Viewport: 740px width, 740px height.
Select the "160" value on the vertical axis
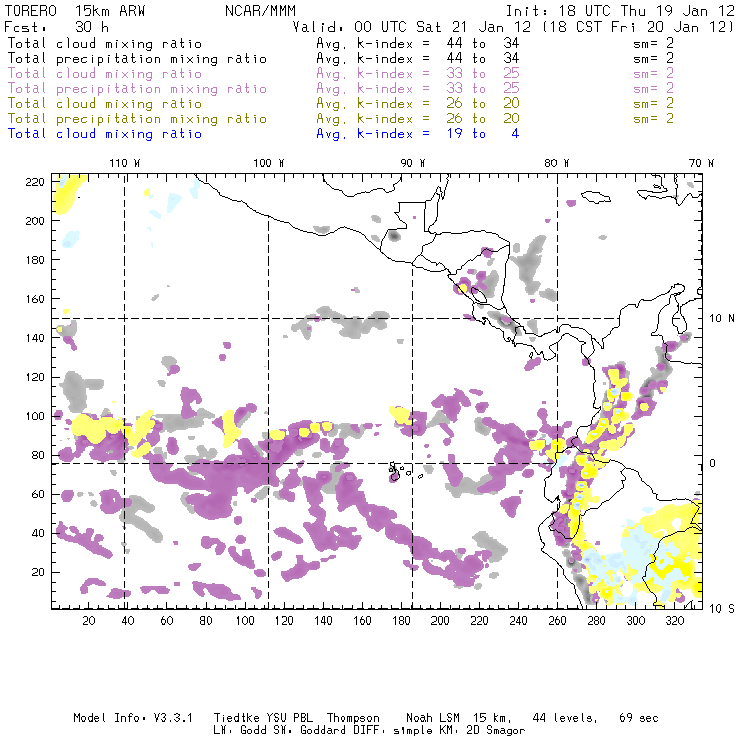coord(35,299)
